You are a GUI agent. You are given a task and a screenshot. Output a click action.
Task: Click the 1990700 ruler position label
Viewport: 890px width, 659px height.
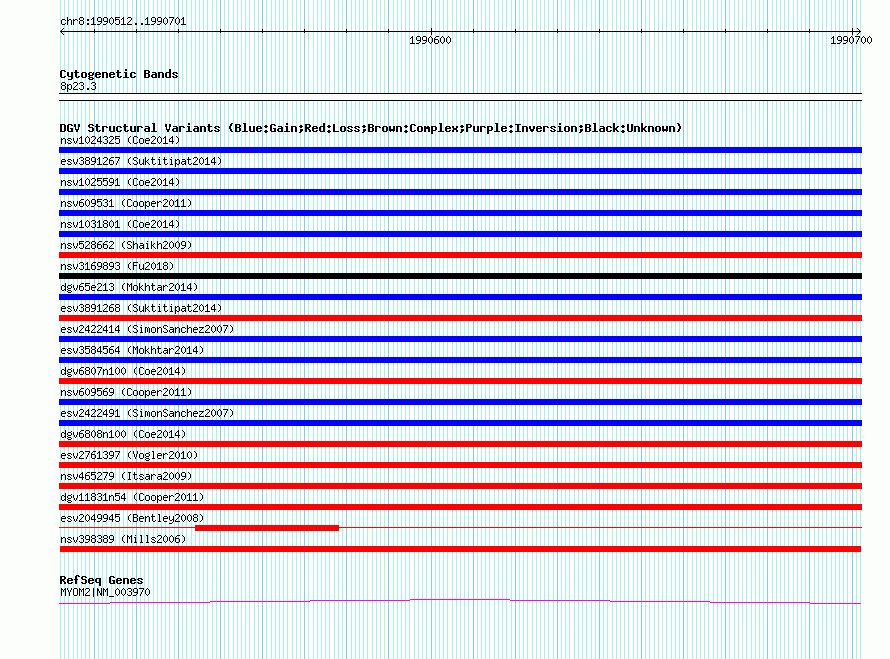coord(851,40)
